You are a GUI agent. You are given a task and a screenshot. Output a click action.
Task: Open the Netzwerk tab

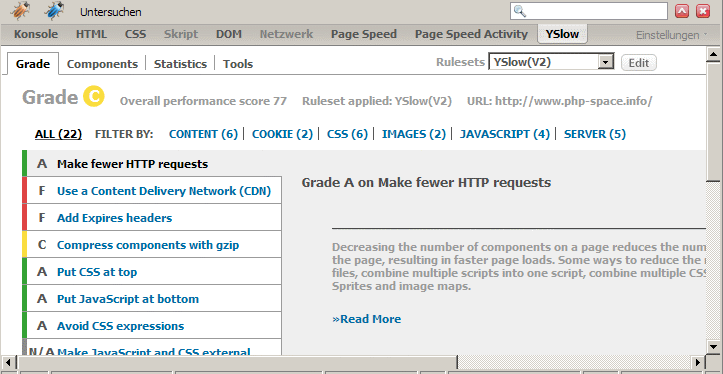(x=286, y=34)
